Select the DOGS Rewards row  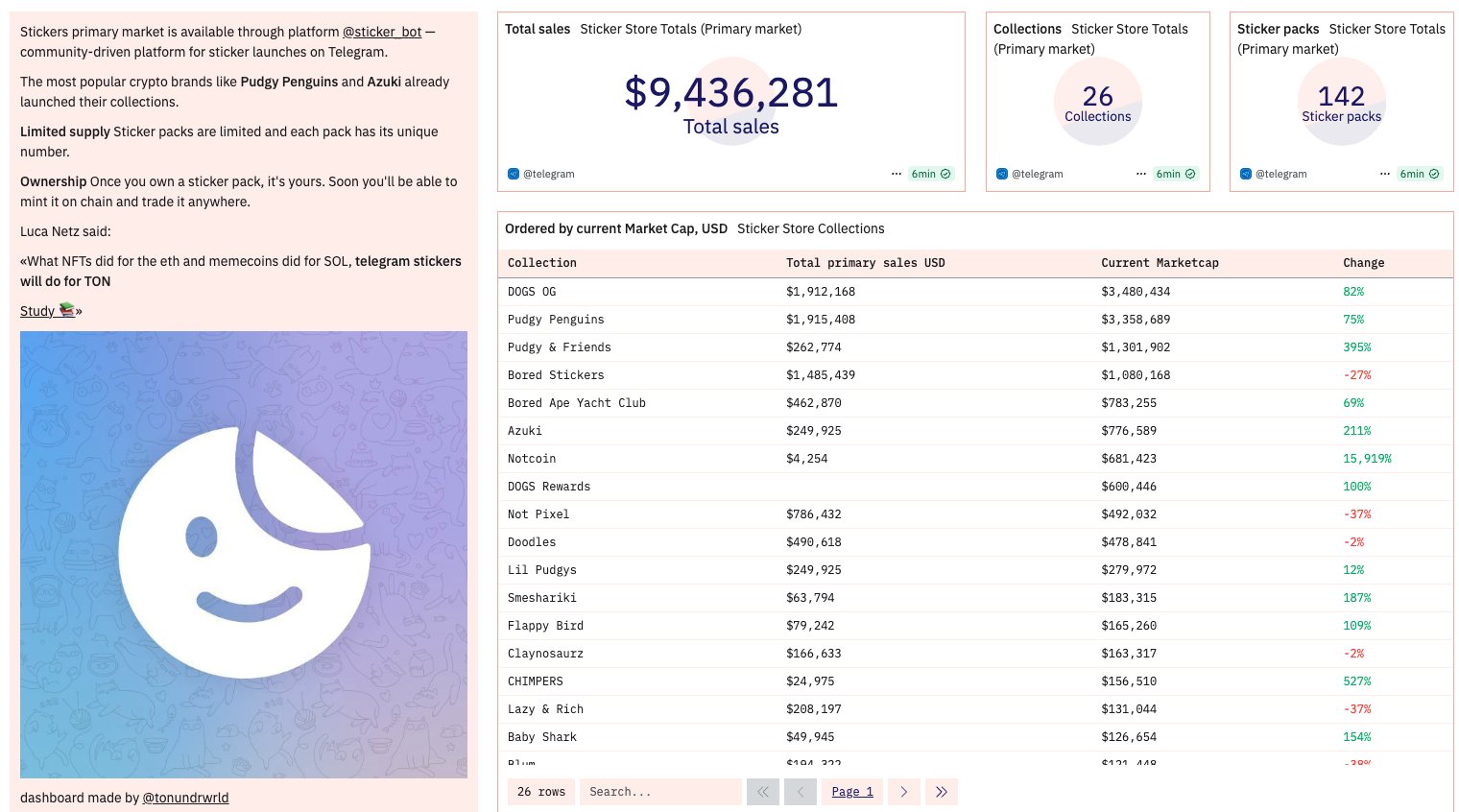pyautogui.click(x=974, y=487)
